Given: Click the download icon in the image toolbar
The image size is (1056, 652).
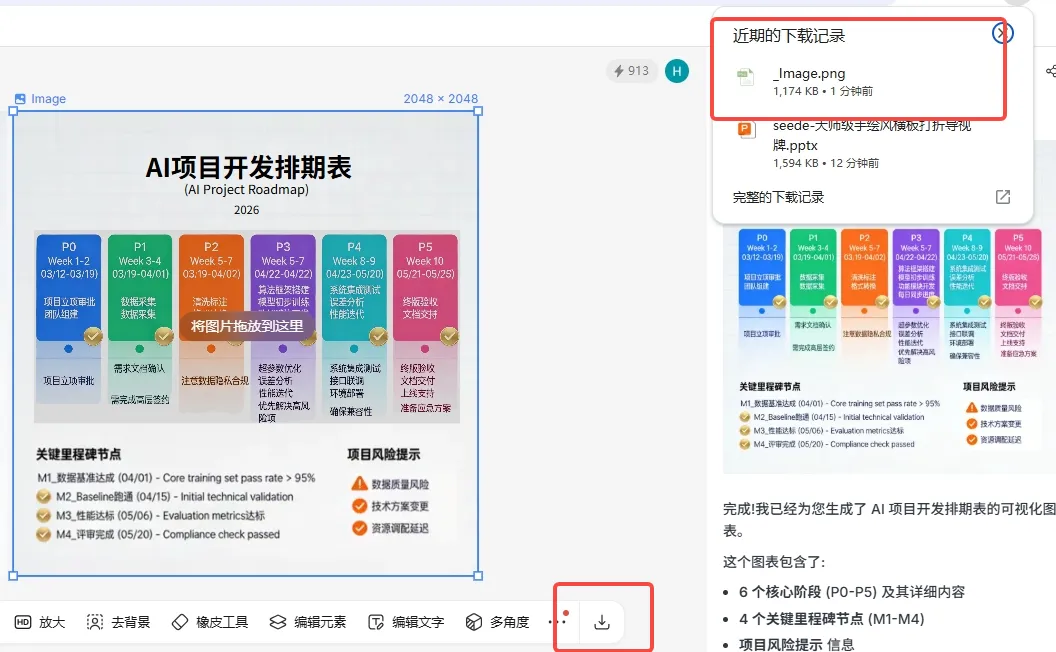Looking at the screenshot, I should coord(601,622).
